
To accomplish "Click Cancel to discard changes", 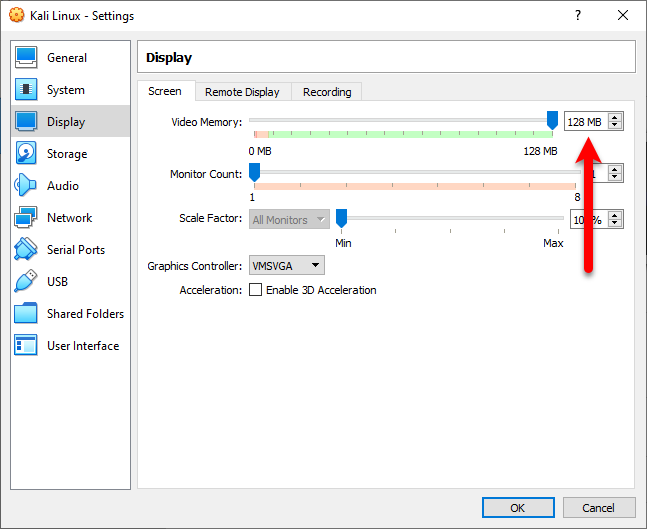I will pyautogui.click(x=599, y=508).
